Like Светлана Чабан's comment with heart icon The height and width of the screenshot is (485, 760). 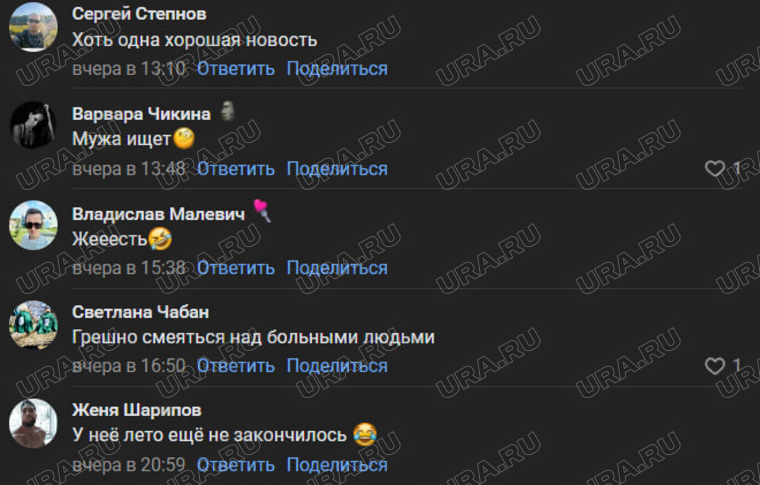click(714, 366)
